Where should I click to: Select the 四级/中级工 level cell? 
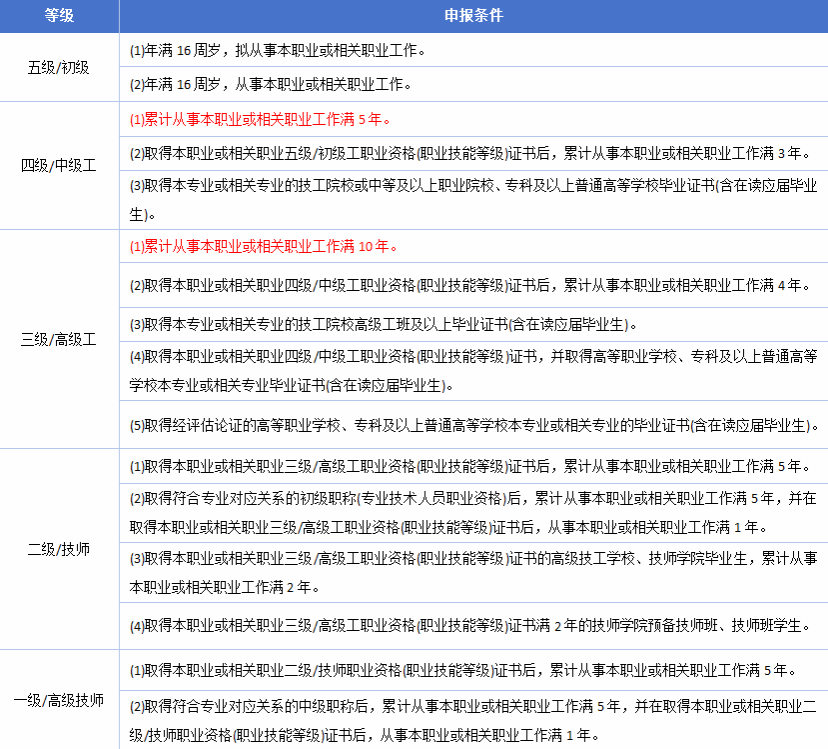click(58, 165)
